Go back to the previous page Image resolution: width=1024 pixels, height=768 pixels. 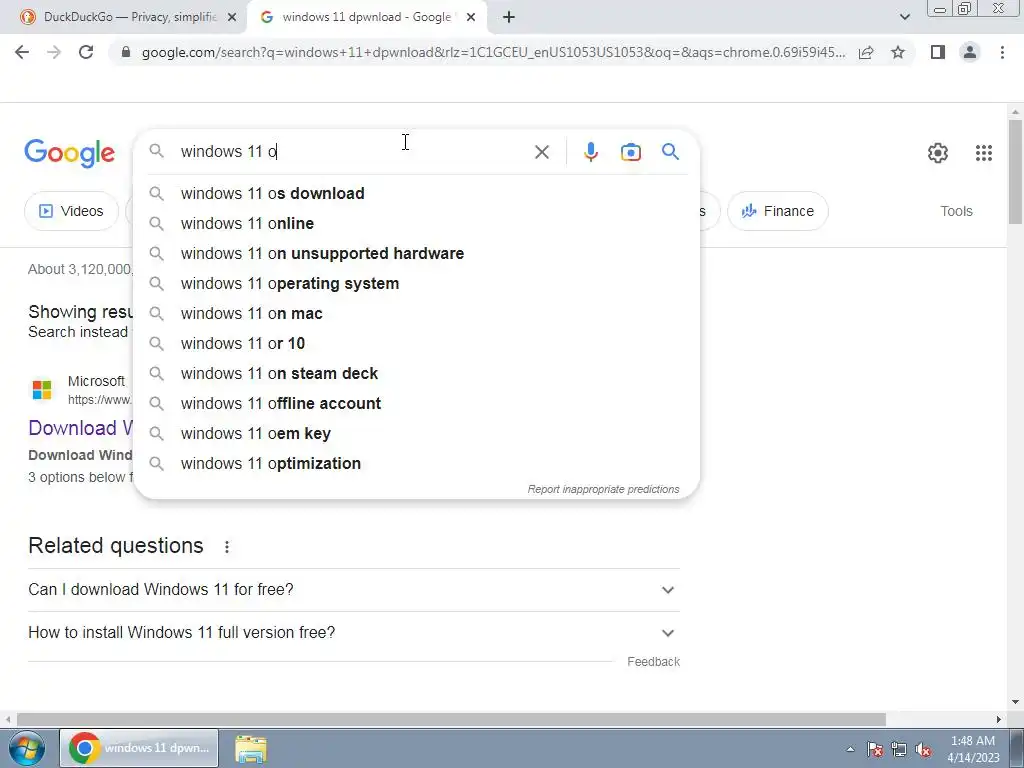(x=22, y=52)
